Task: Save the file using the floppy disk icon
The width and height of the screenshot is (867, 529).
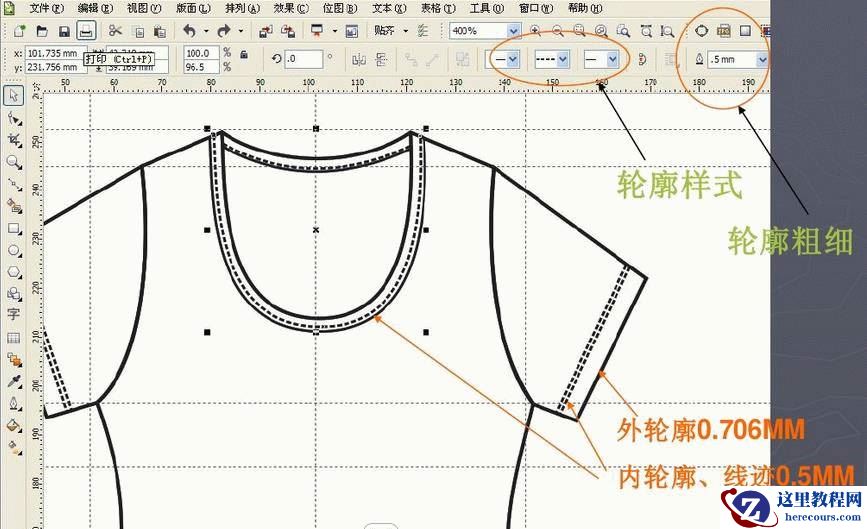Action: coord(64,31)
